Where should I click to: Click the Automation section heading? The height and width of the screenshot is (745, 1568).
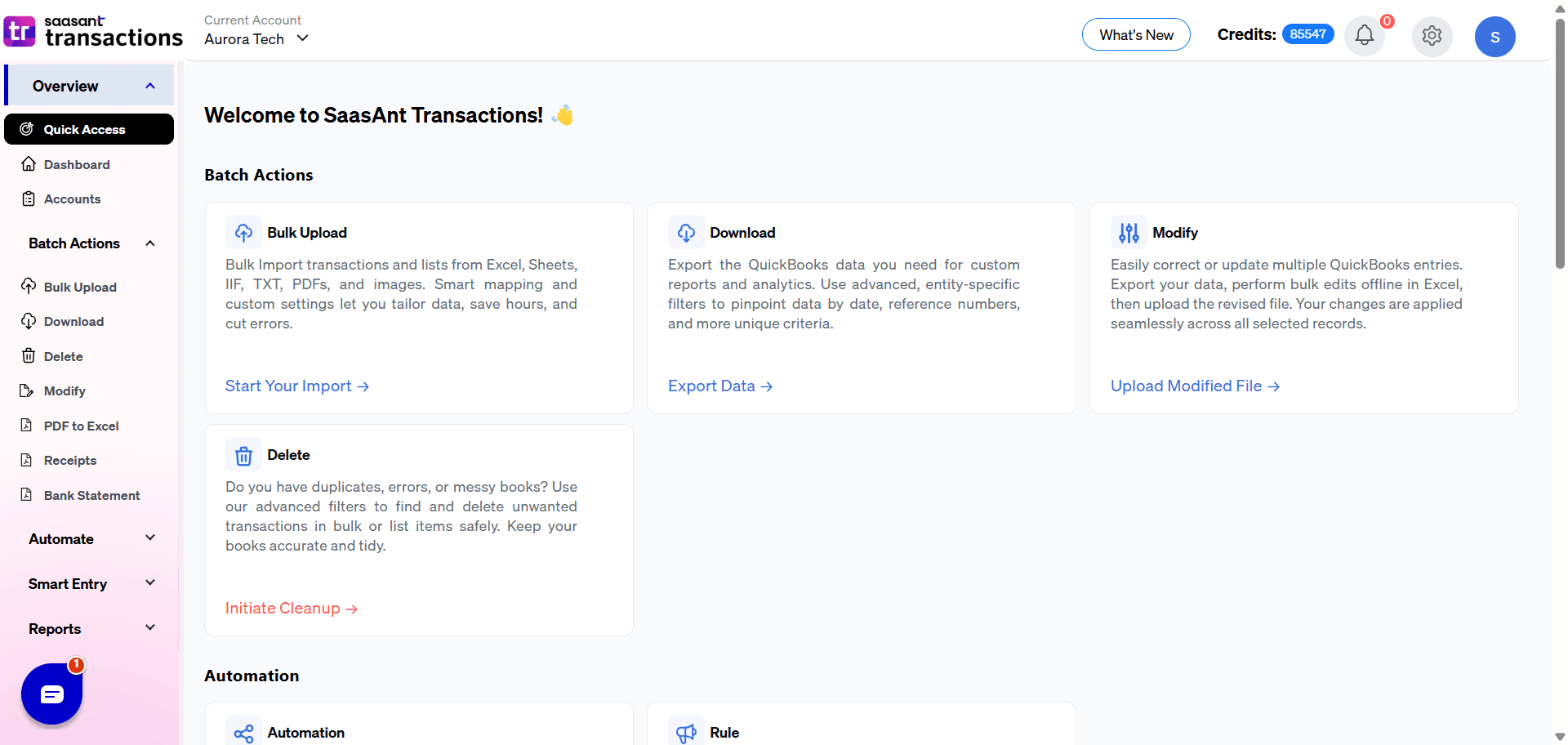point(252,676)
